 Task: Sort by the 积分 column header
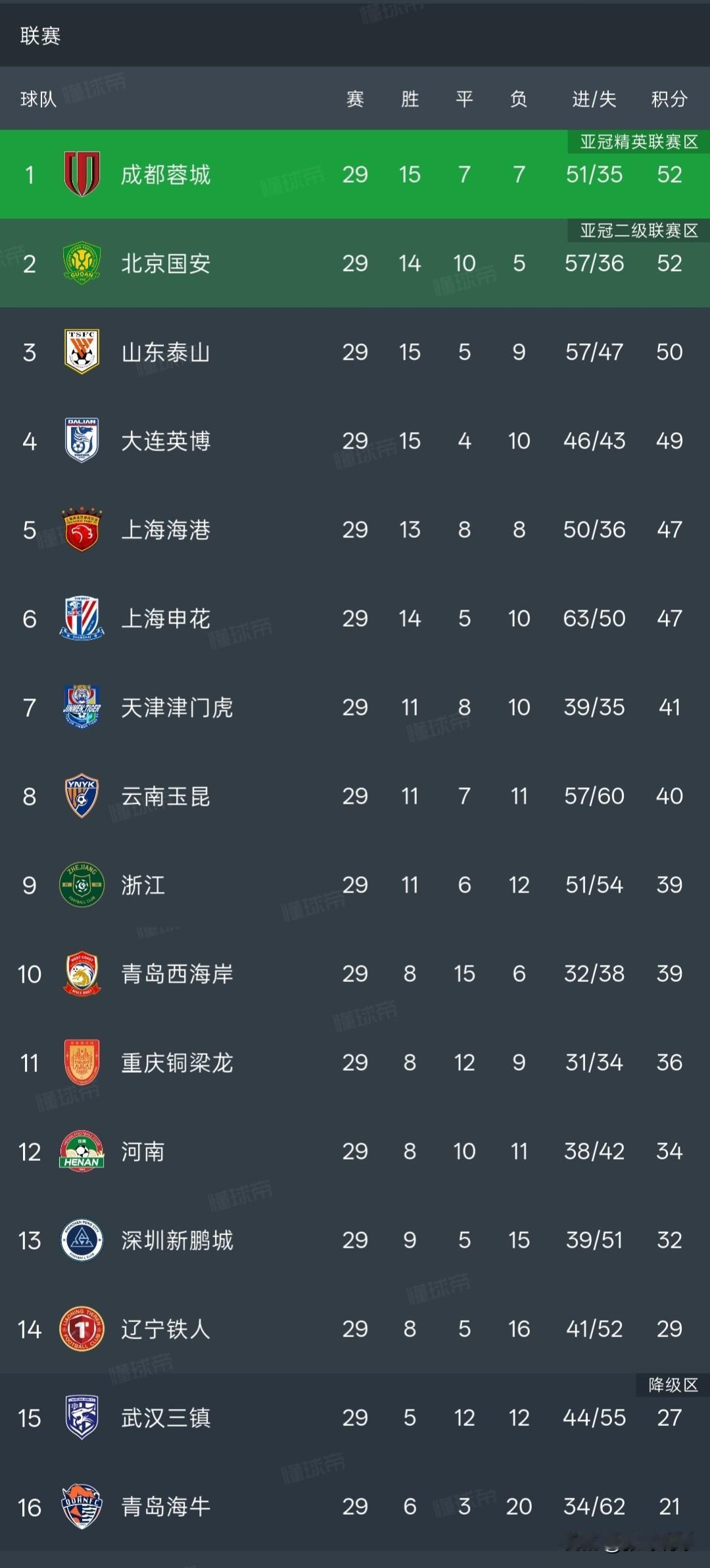[669, 99]
